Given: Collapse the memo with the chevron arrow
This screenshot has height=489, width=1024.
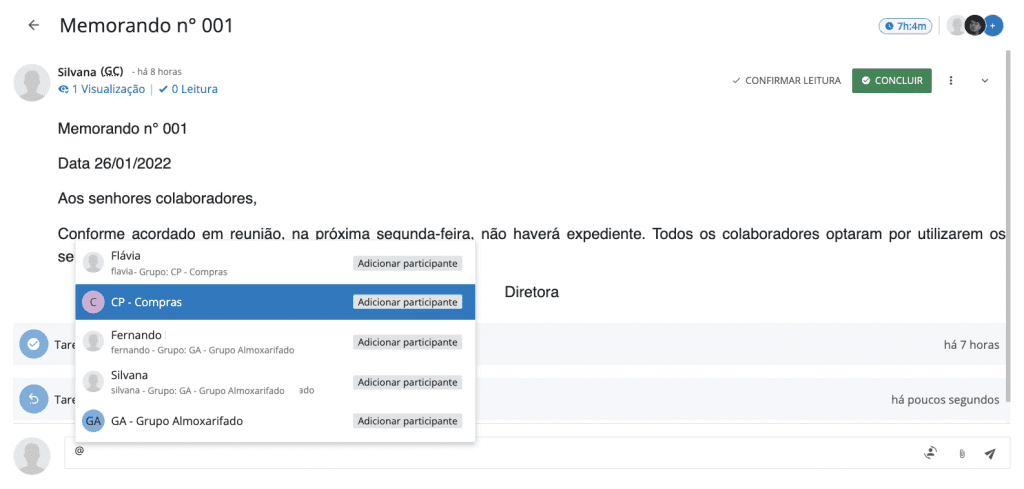Looking at the screenshot, I should (x=984, y=81).
